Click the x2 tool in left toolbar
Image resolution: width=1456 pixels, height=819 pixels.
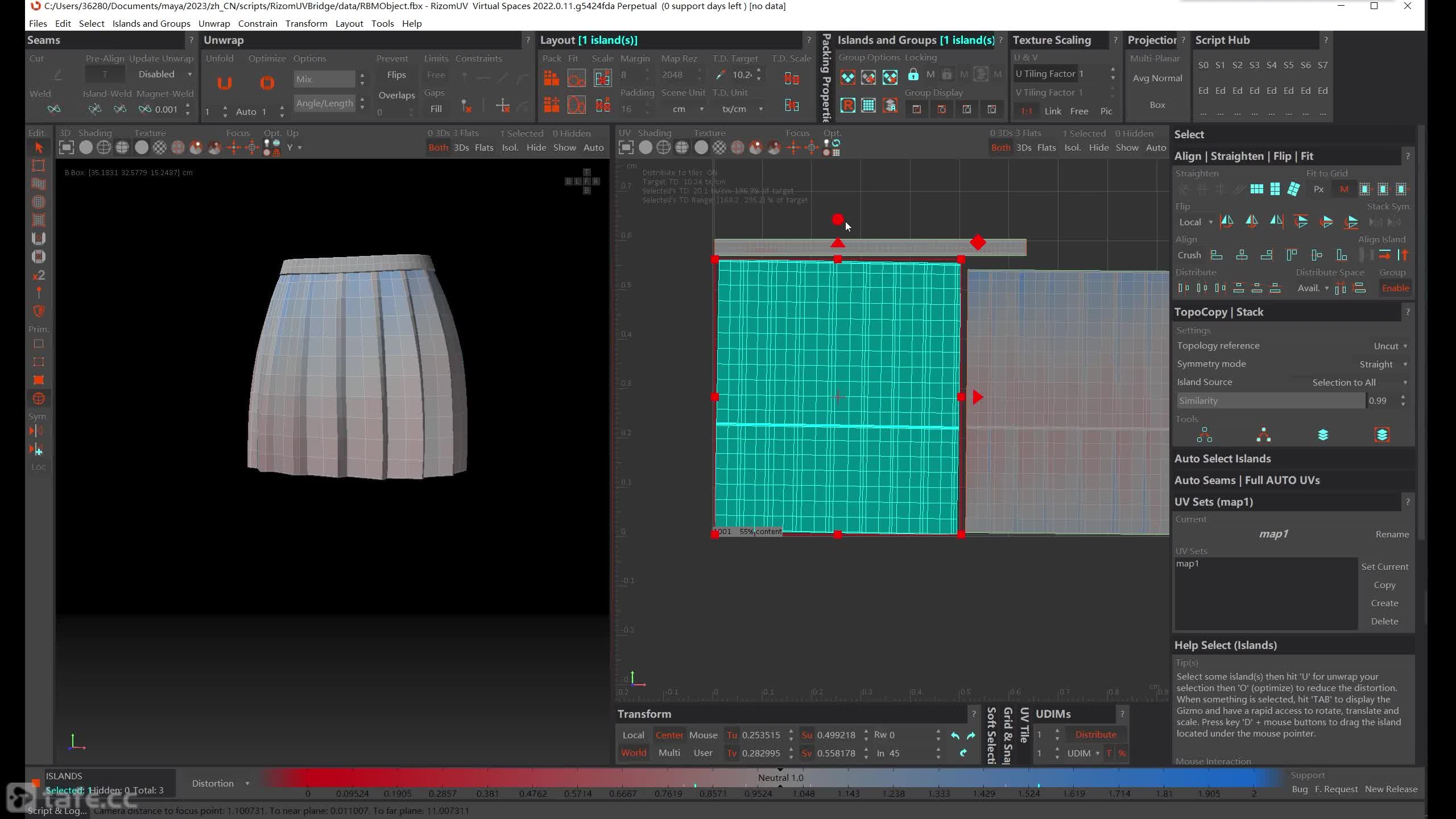[x=39, y=275]
